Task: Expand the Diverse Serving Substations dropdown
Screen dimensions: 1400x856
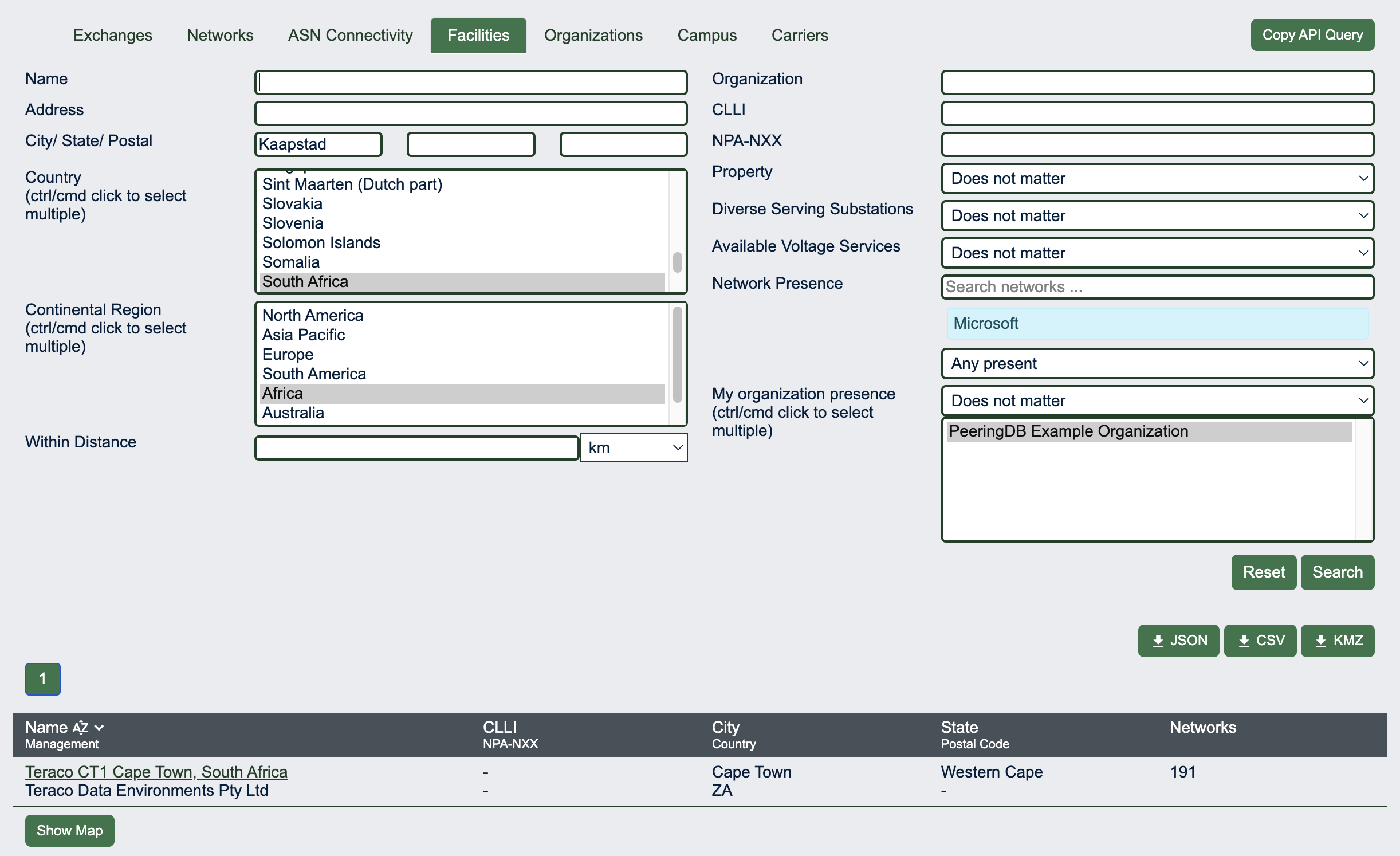Action: coord(1158,216)
